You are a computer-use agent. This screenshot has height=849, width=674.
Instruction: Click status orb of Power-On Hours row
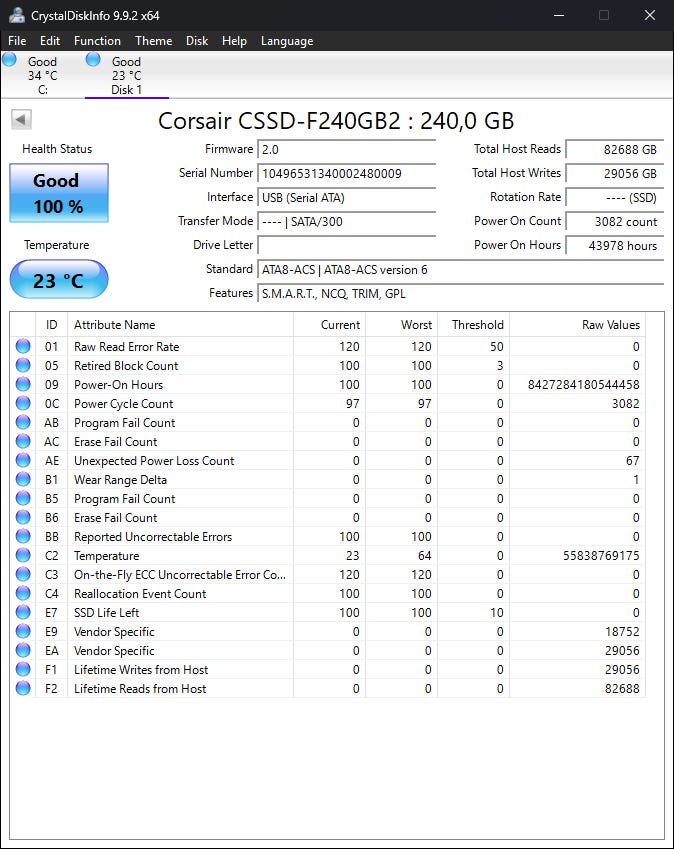coord(23,384)
